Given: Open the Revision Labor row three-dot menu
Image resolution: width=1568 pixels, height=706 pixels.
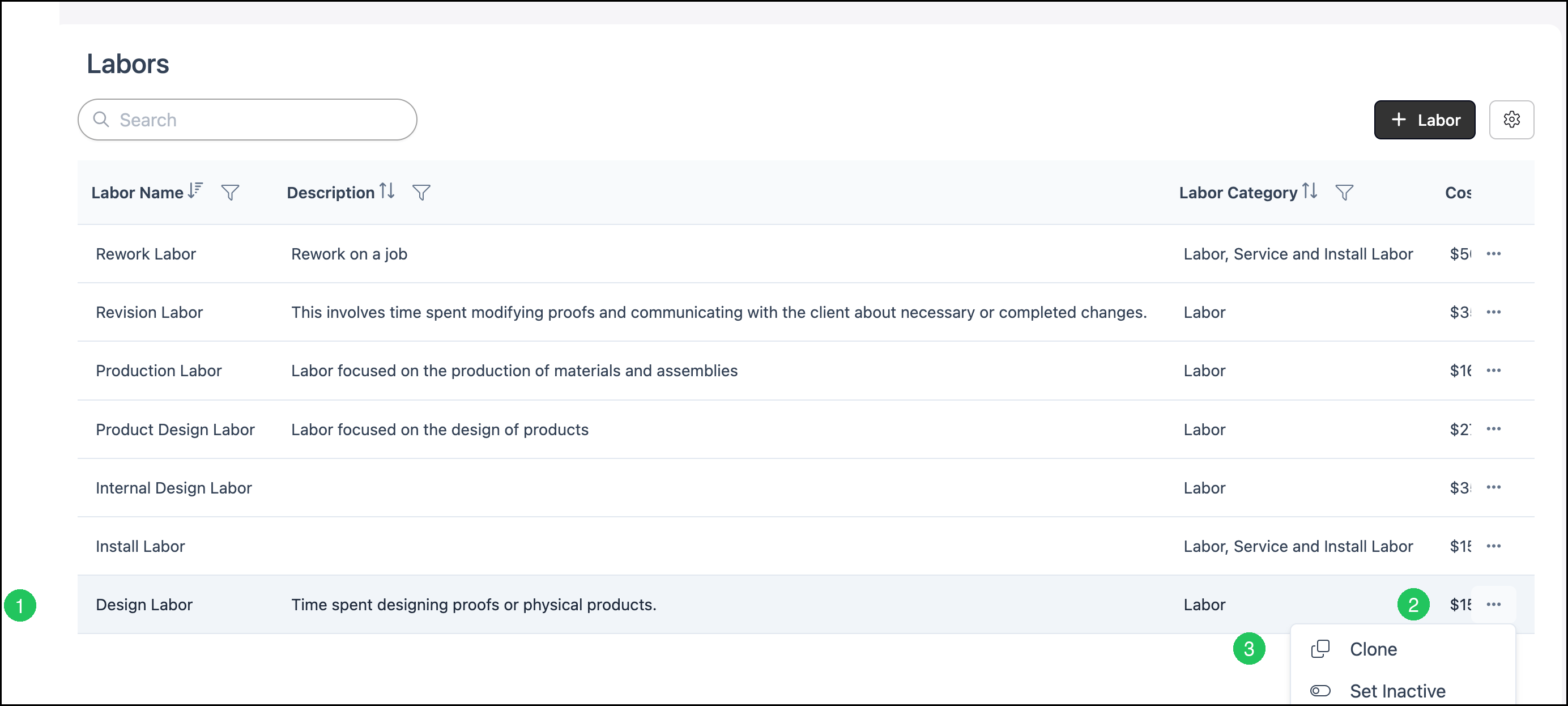Looking at the screenshot, I should [x=1493, y=312].
